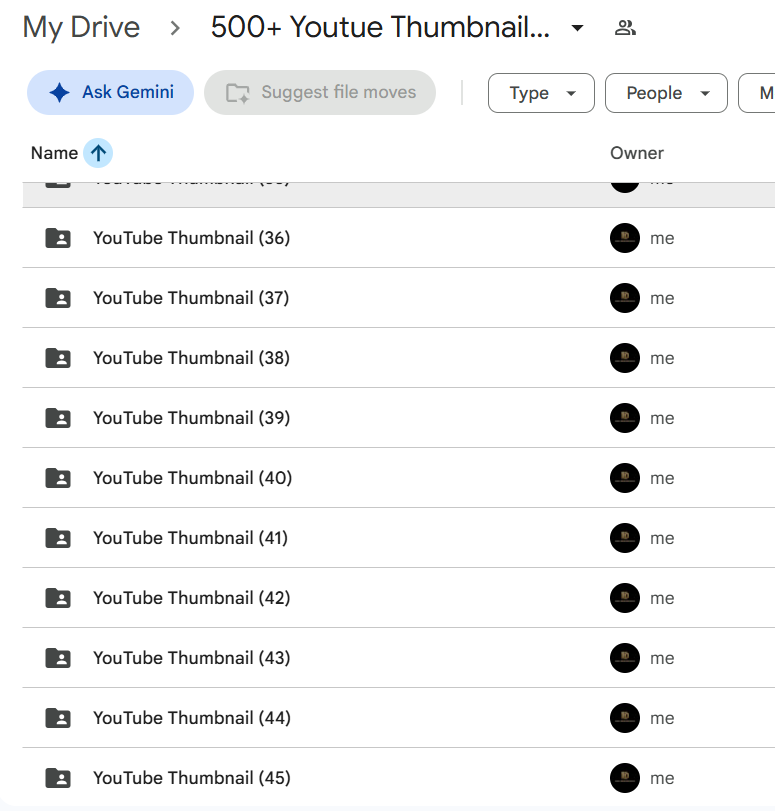Select the YouTube Thumbnail (45) folder name
775x811 pixels.
click(192, 778)
